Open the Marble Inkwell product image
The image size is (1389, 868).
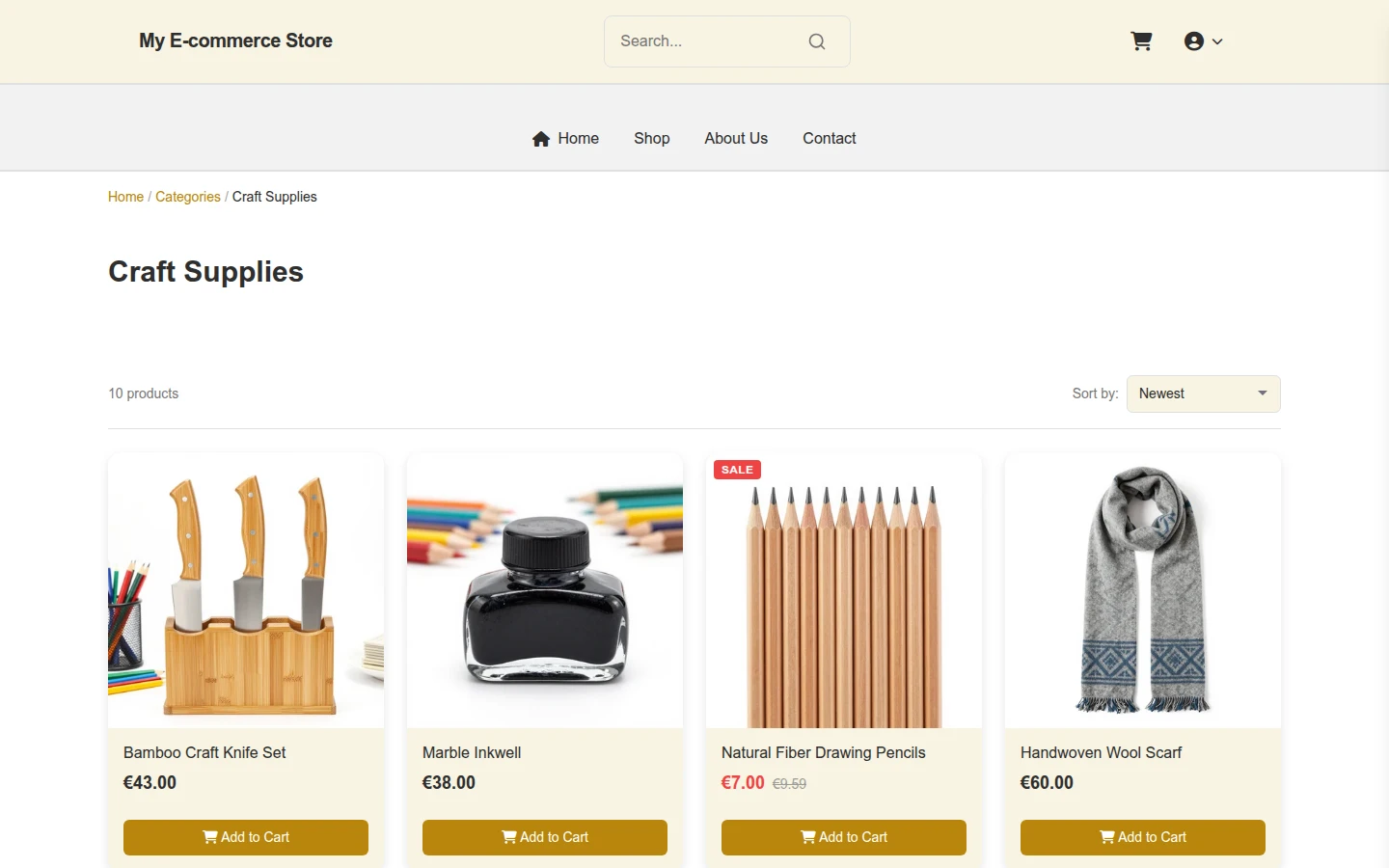pyautogui.click(x=545, y=590)
